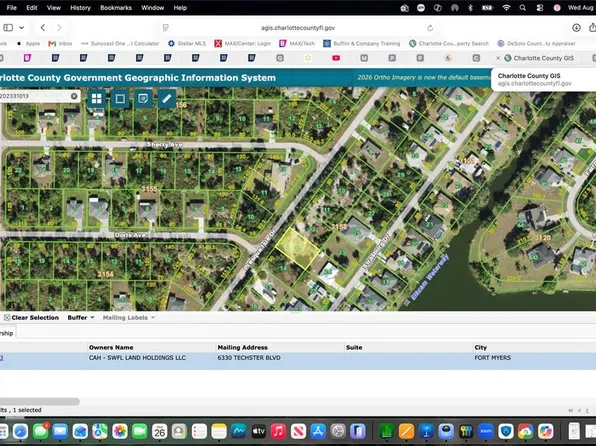Open the sidebar options chevron
The image size is (596, 446).
[22, 27]
